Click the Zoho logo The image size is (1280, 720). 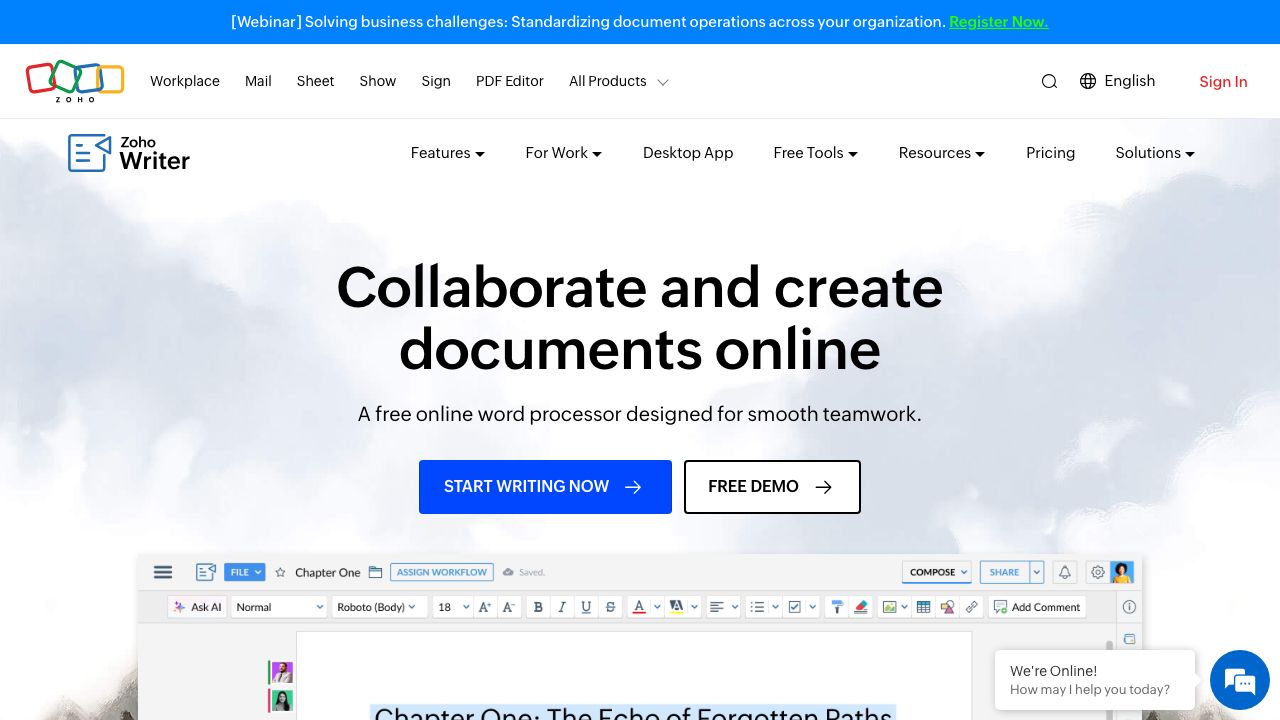pyautogui.click(x=75, y=81)
